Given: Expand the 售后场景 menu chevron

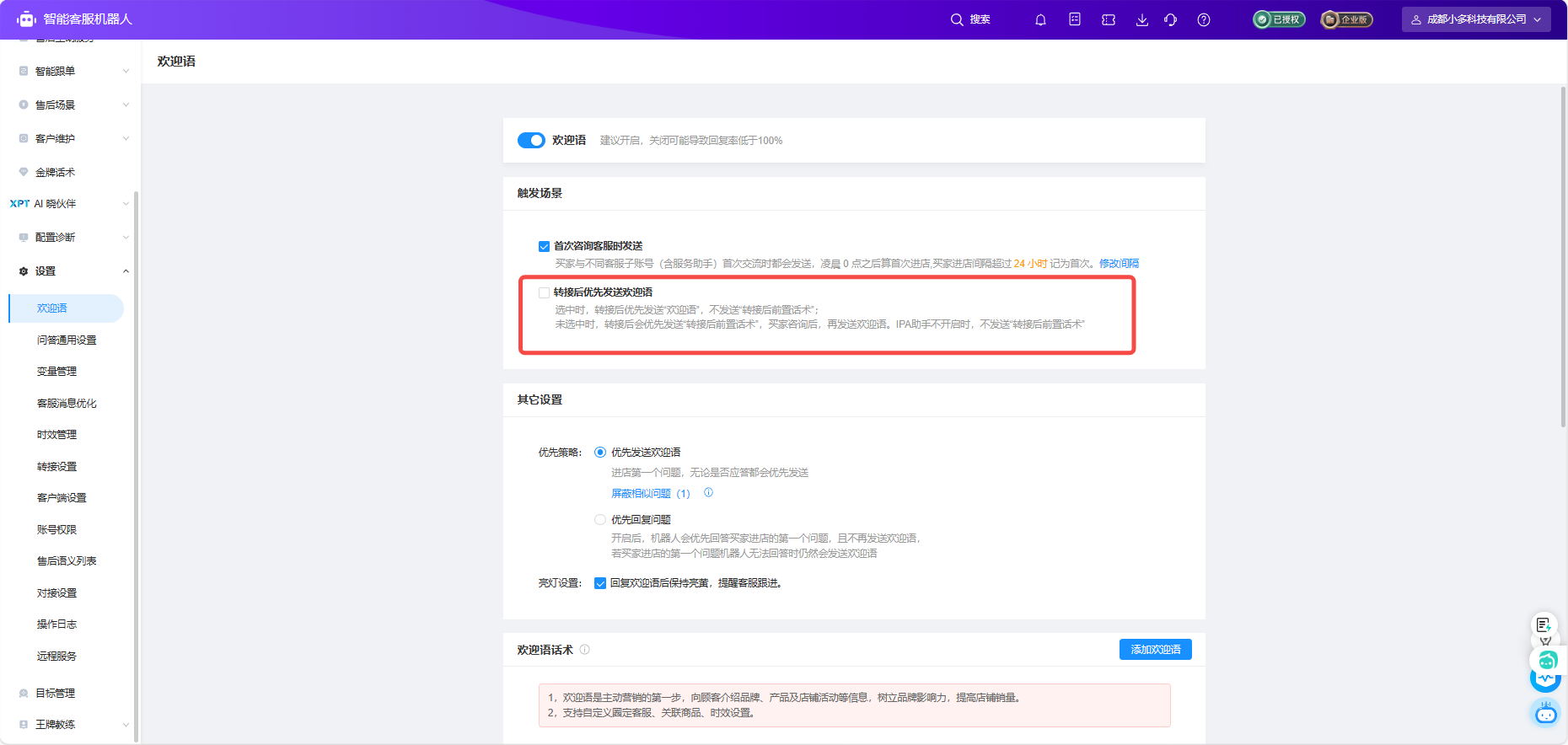Looking at the screenshot, I should click(126, 105).
